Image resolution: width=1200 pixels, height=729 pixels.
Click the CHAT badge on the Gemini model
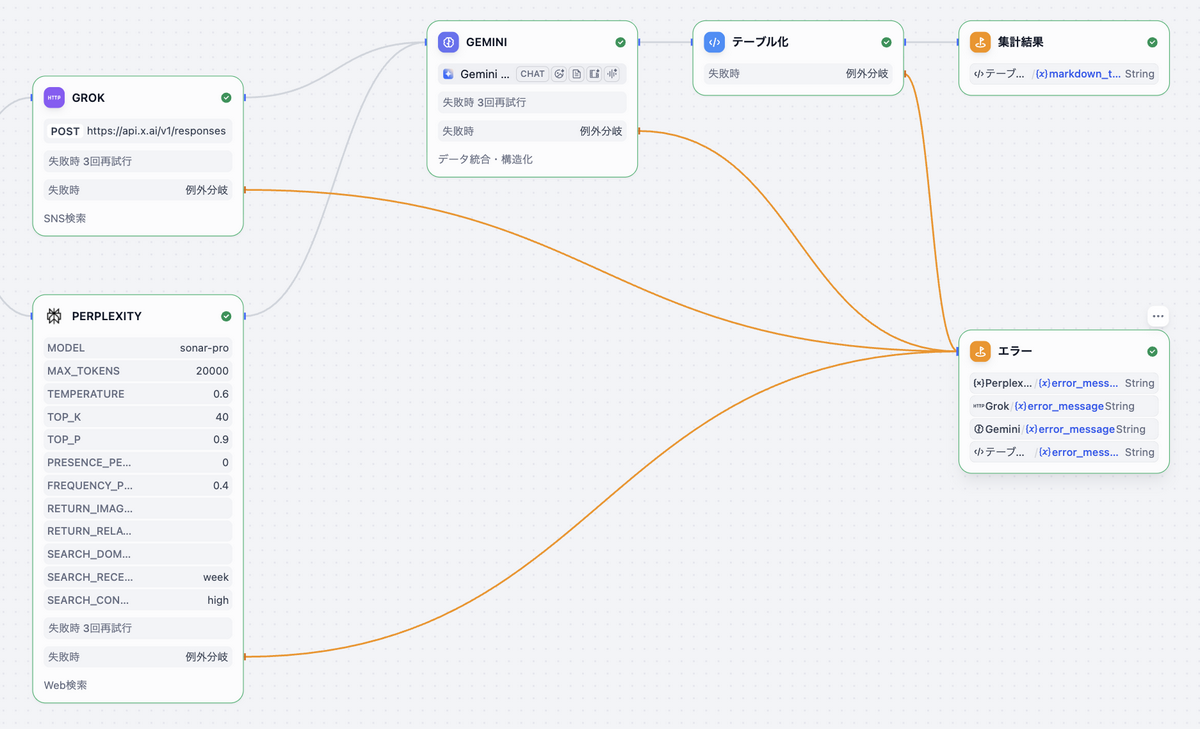click(x=533, y=74)
